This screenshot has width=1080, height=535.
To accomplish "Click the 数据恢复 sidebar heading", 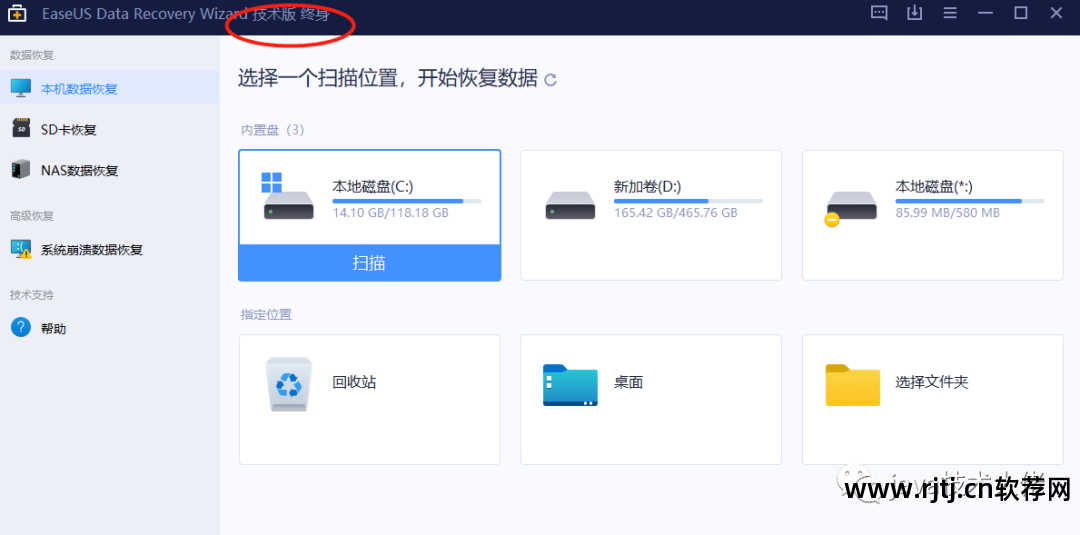I will (x=32, y=55).
